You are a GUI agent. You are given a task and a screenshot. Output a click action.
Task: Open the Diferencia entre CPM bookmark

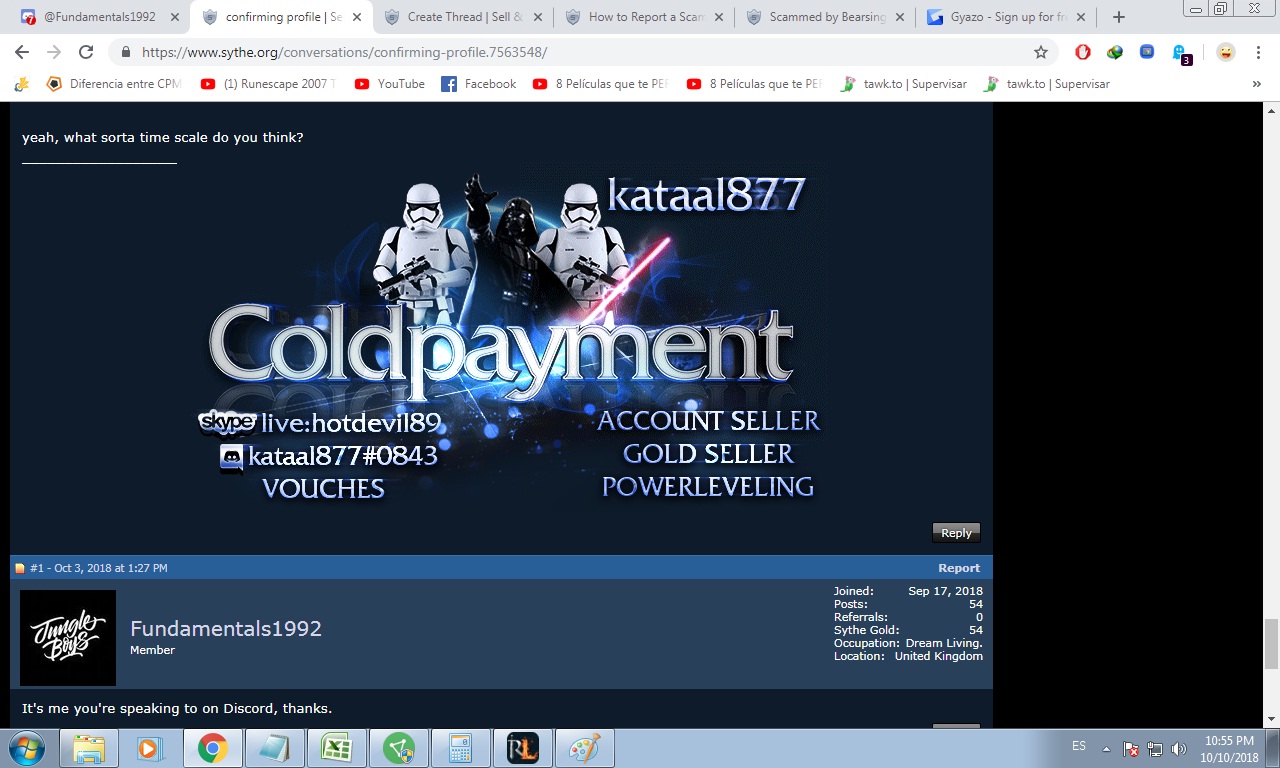(113, 84)
